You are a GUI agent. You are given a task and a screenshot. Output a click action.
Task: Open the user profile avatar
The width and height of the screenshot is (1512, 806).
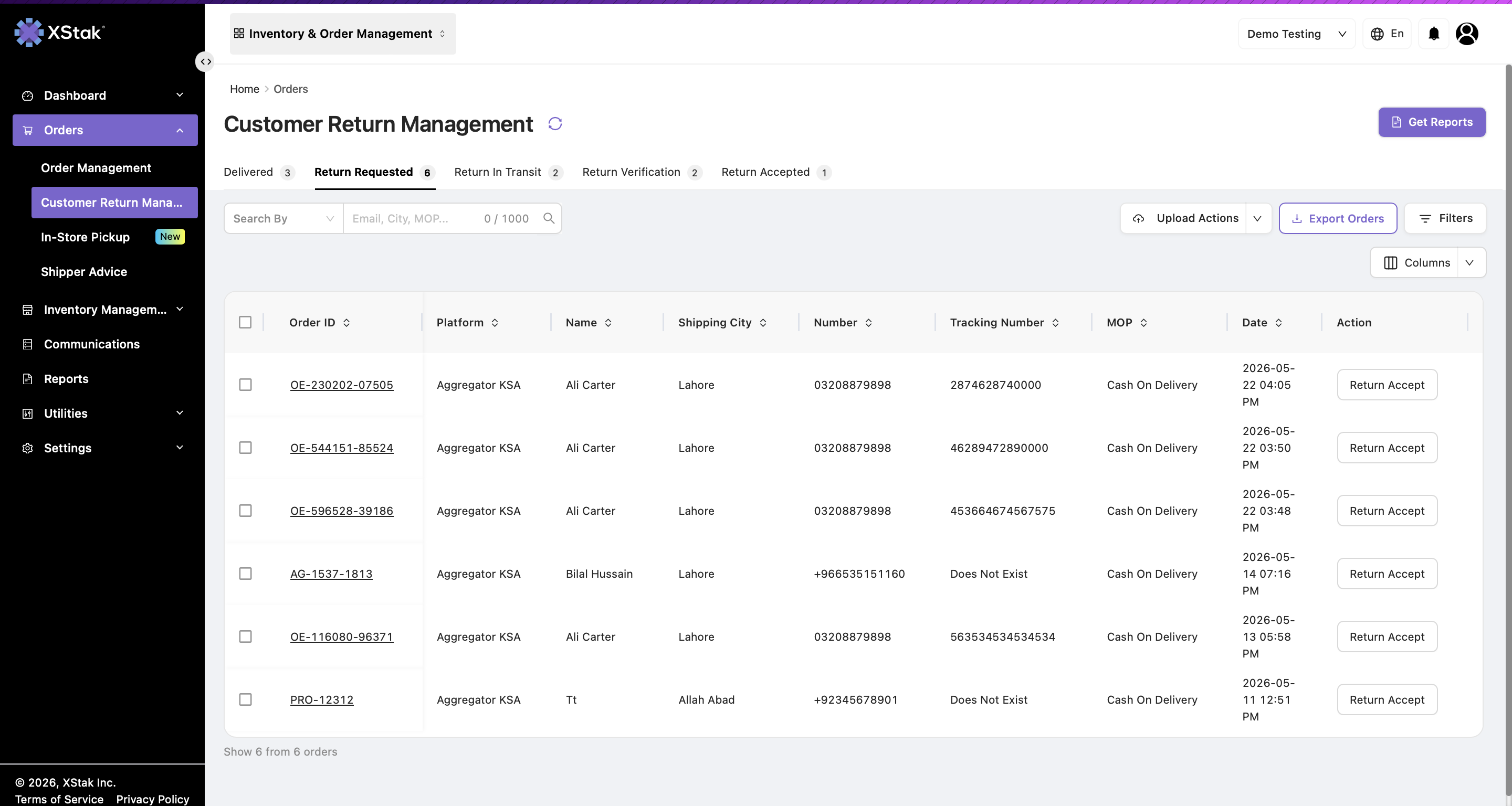1467,34
